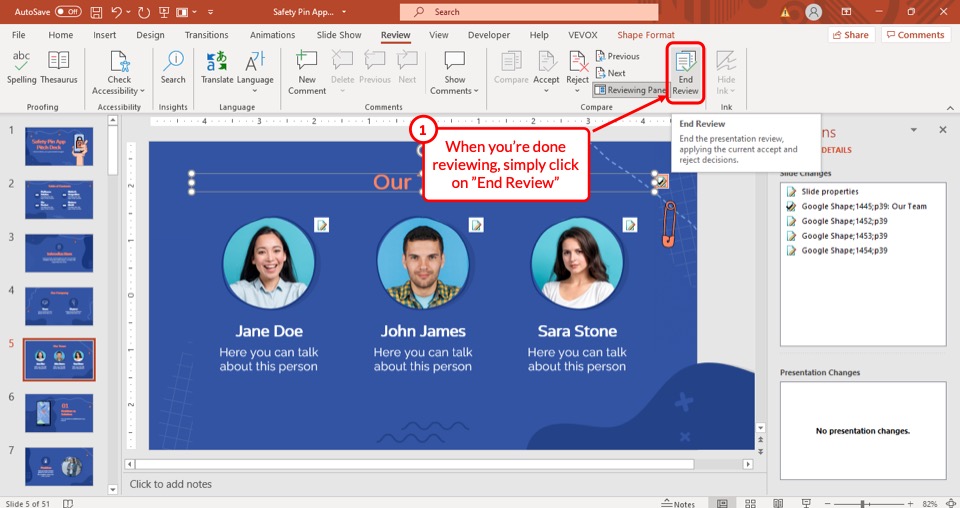Start slideshow from beginning in quick access toolbar
The image size is (960, 508).
click(164, 12)
